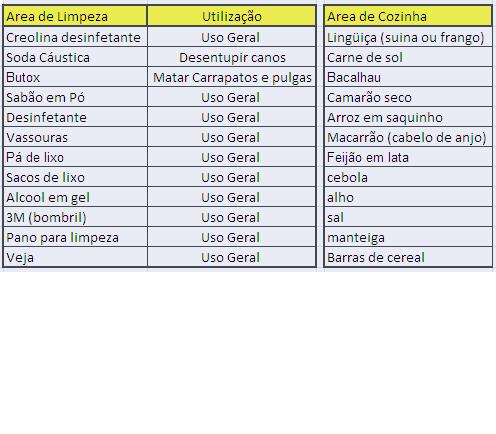
Task: Click the 'Veja' cell
Action: 75,257
